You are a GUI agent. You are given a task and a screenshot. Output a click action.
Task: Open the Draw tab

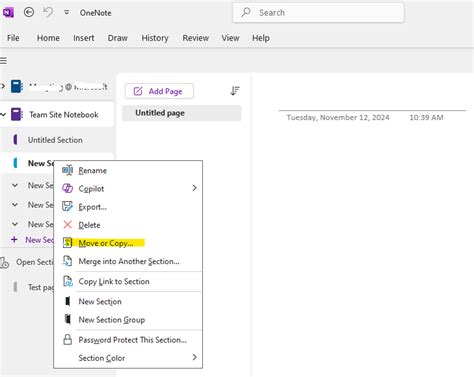click(x=118, y=38)
